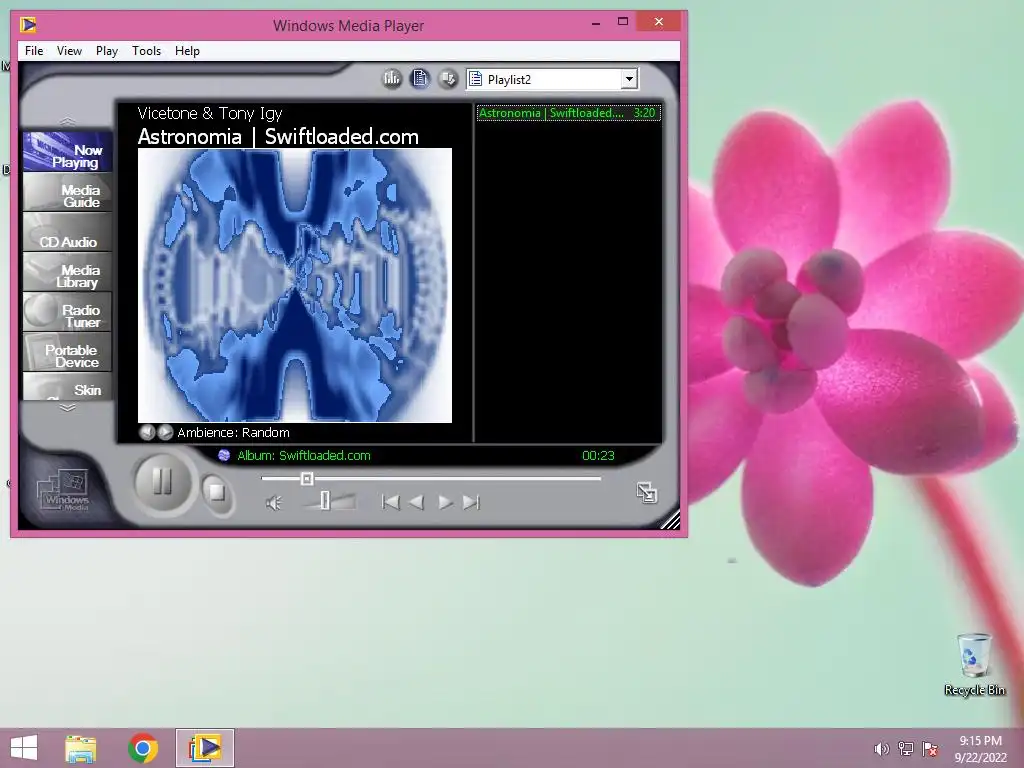Viewport: 1024px width, 768px height.
Task: Open the Media Library tab
Action: point(67,273)
